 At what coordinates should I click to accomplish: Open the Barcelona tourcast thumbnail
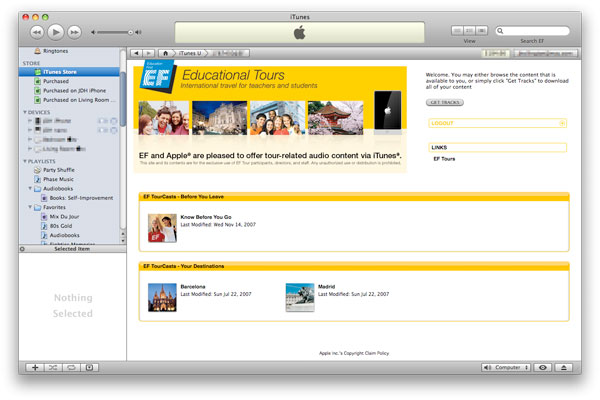pyautogui.click(x=162, y=297)
